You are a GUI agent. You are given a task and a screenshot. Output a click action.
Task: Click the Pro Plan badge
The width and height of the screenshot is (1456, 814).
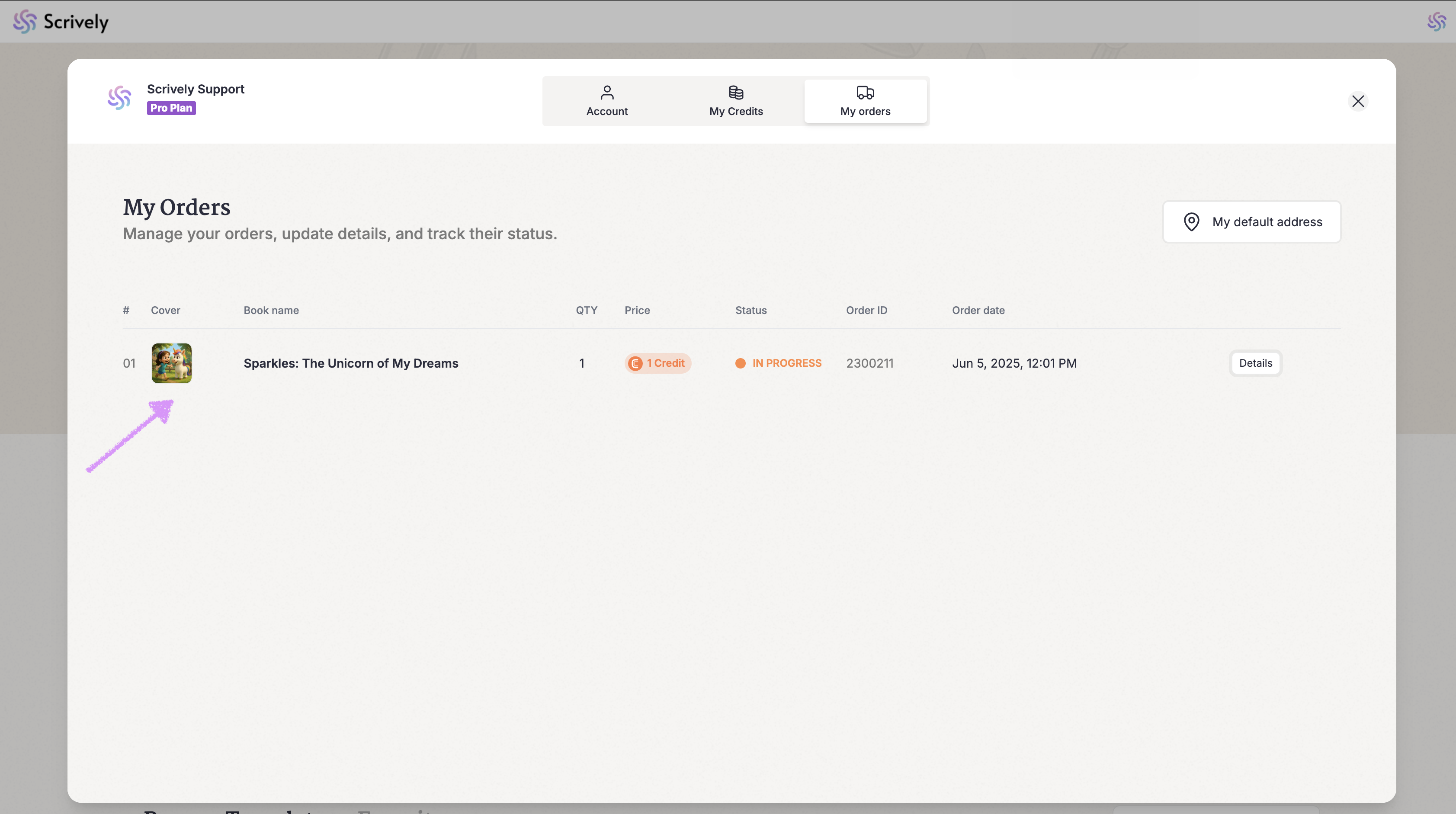pos(171,108)
